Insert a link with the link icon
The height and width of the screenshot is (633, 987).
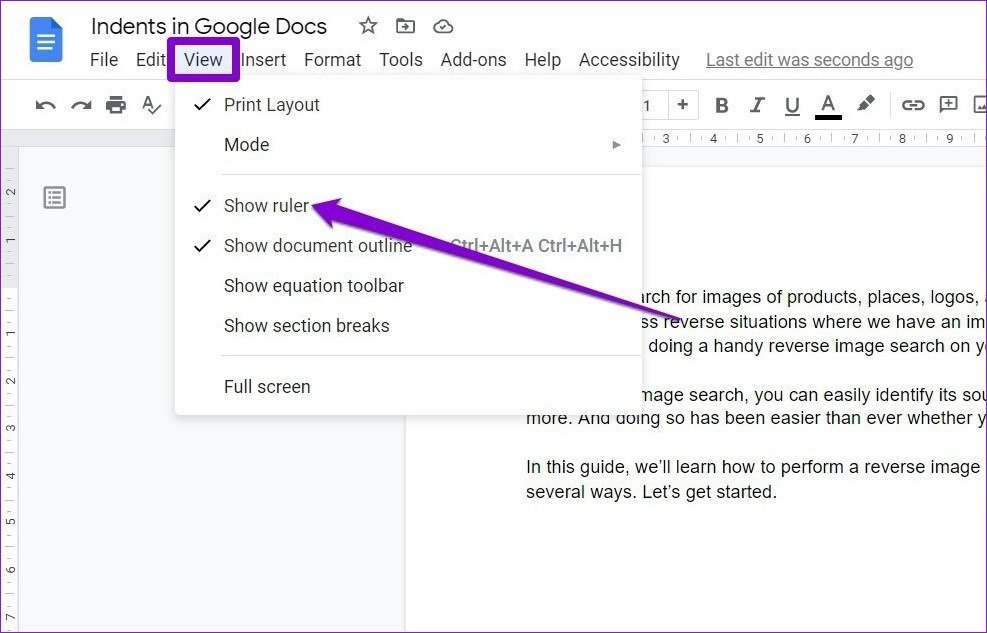pyautogui.click(x=913, y=104)
